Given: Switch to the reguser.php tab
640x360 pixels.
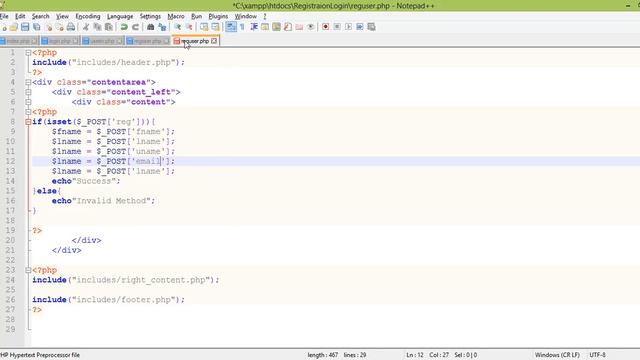Looking at the screenshot, I should click(x=195, y=41).
